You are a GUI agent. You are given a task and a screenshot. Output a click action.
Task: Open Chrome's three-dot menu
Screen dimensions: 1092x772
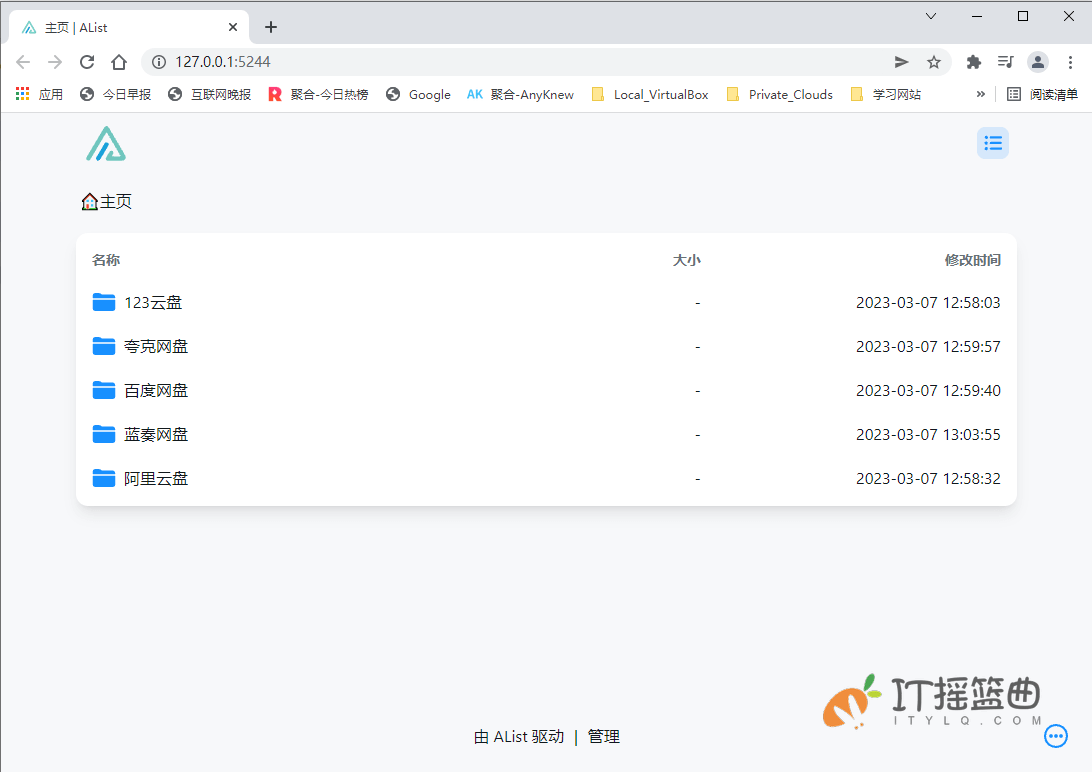1072,61
